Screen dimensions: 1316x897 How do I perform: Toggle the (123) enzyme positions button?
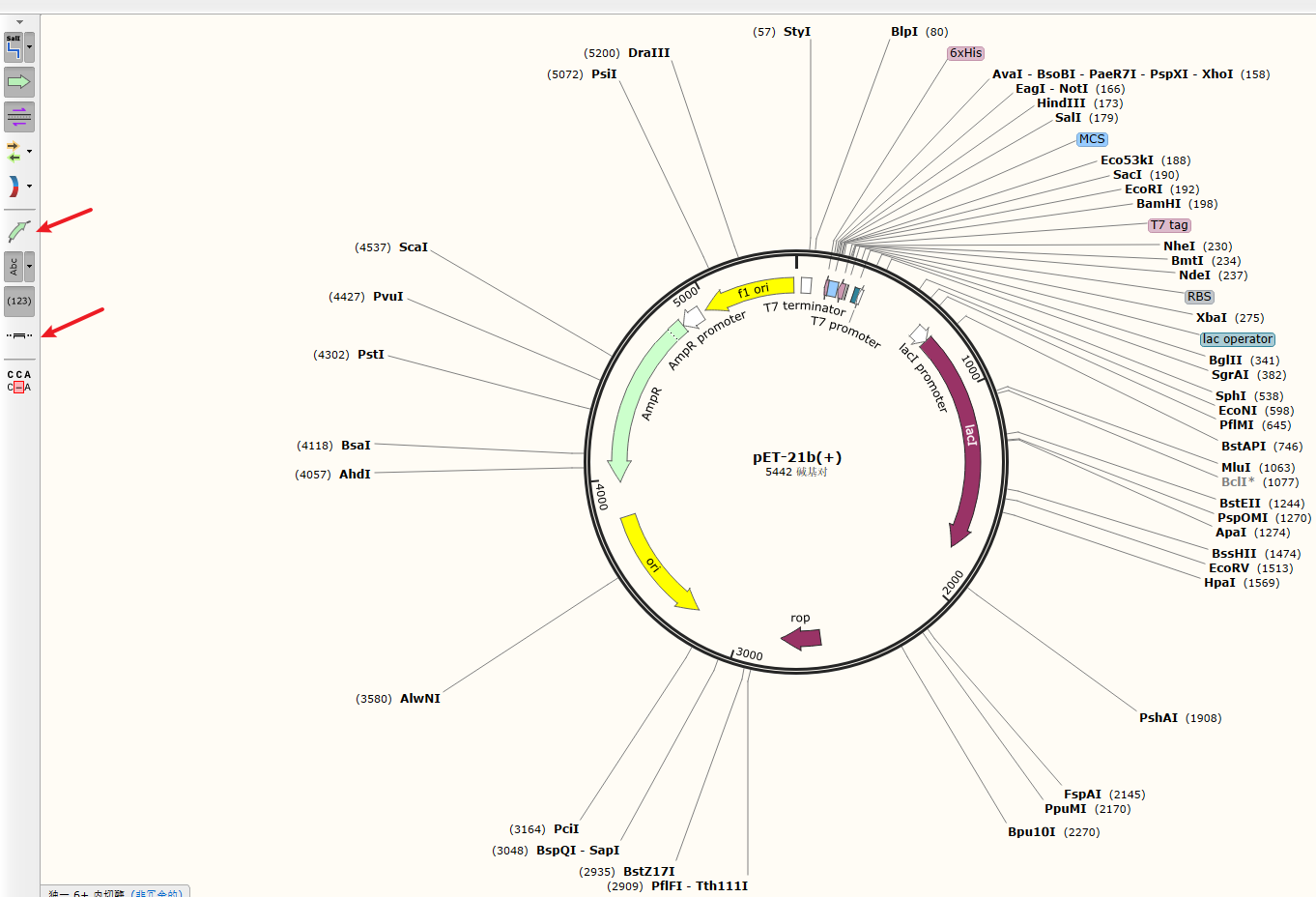coord(19,301)
